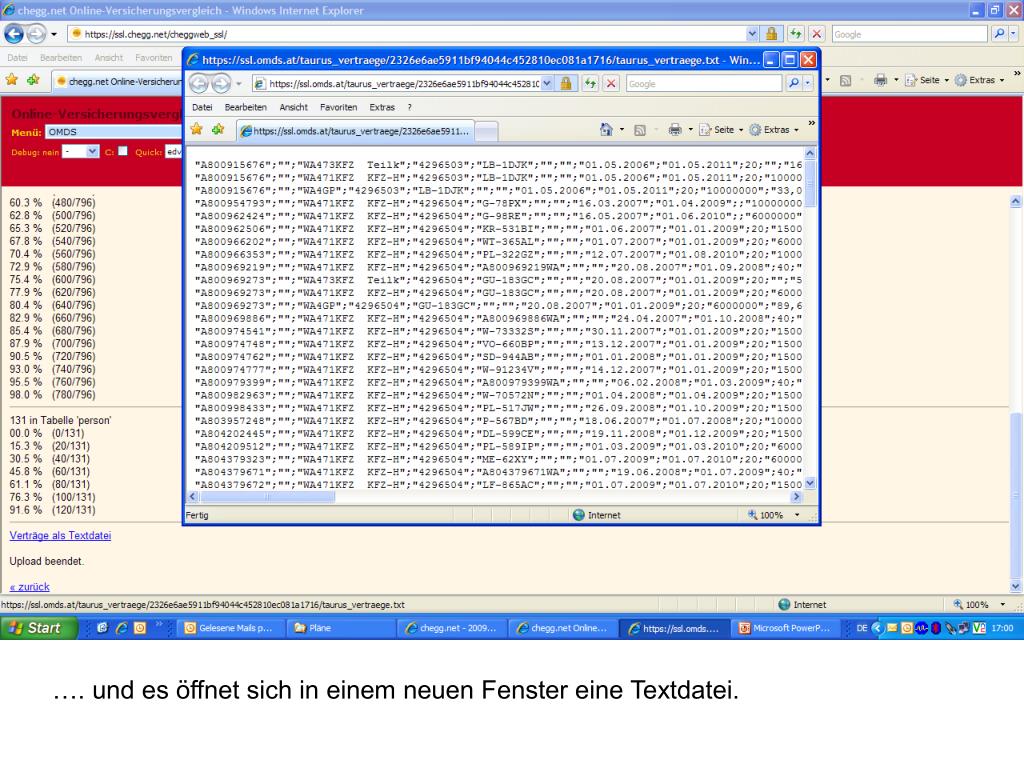Open Print dropdown arrow in popup command bar
Image resolution: width=1024 pixels, height=768 pixels.
tap(690, 130)
